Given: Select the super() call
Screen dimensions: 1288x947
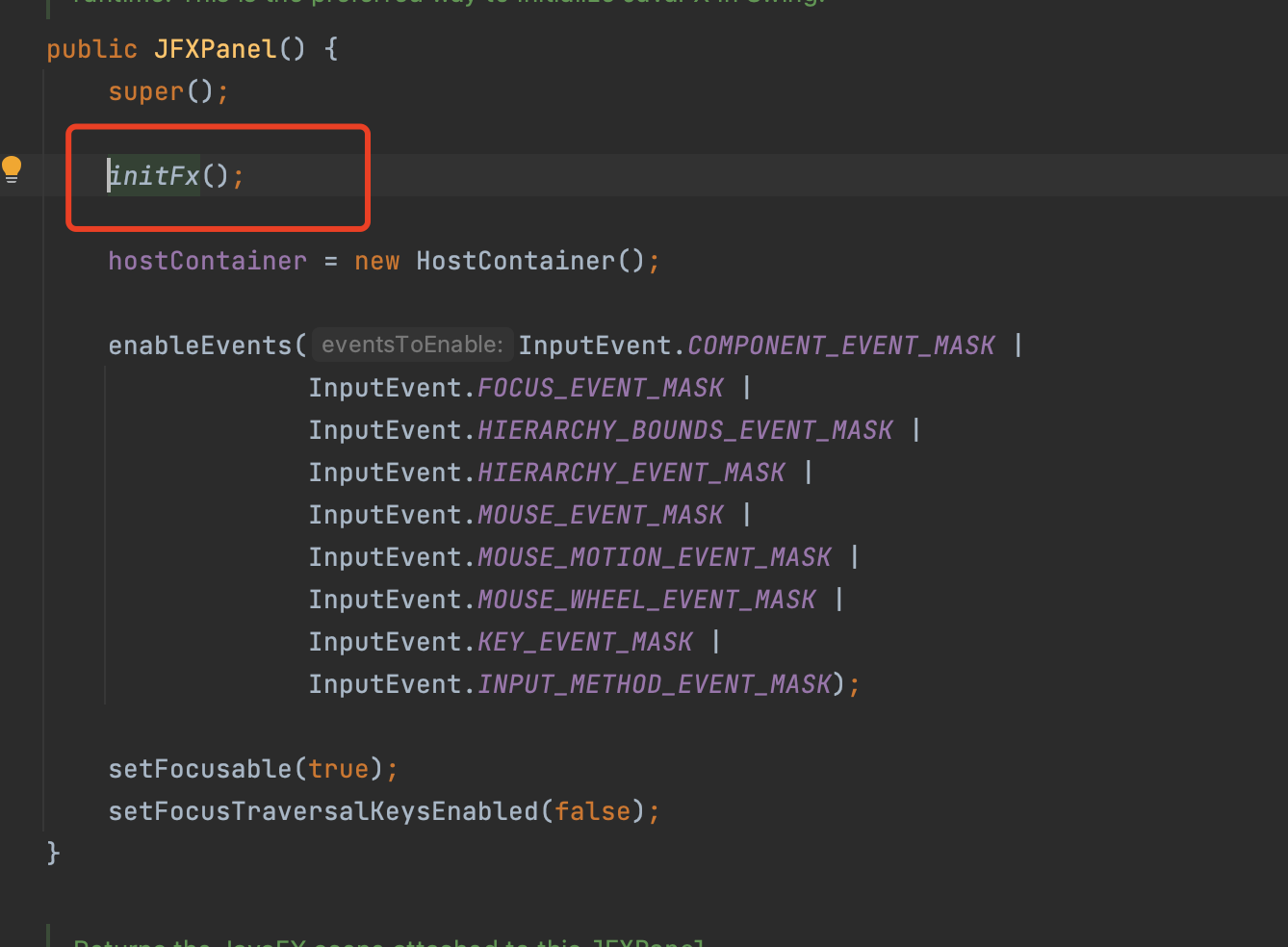Looking at the screenshot, I should (x=144, y=90).
